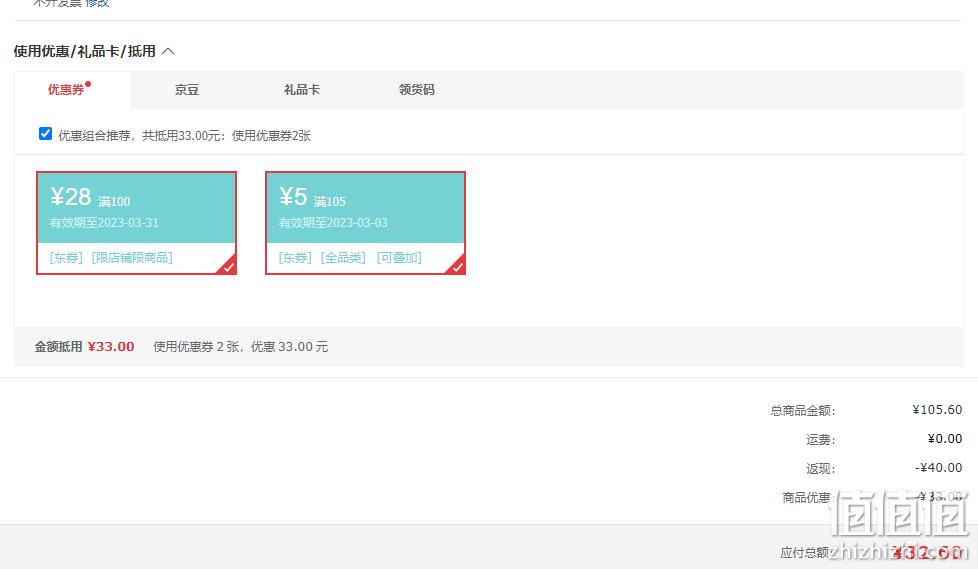This screenshot has width=978, height=569.
Task: Click the [东券] label on ¥28 coupon
Action: [x=66, y=258]
